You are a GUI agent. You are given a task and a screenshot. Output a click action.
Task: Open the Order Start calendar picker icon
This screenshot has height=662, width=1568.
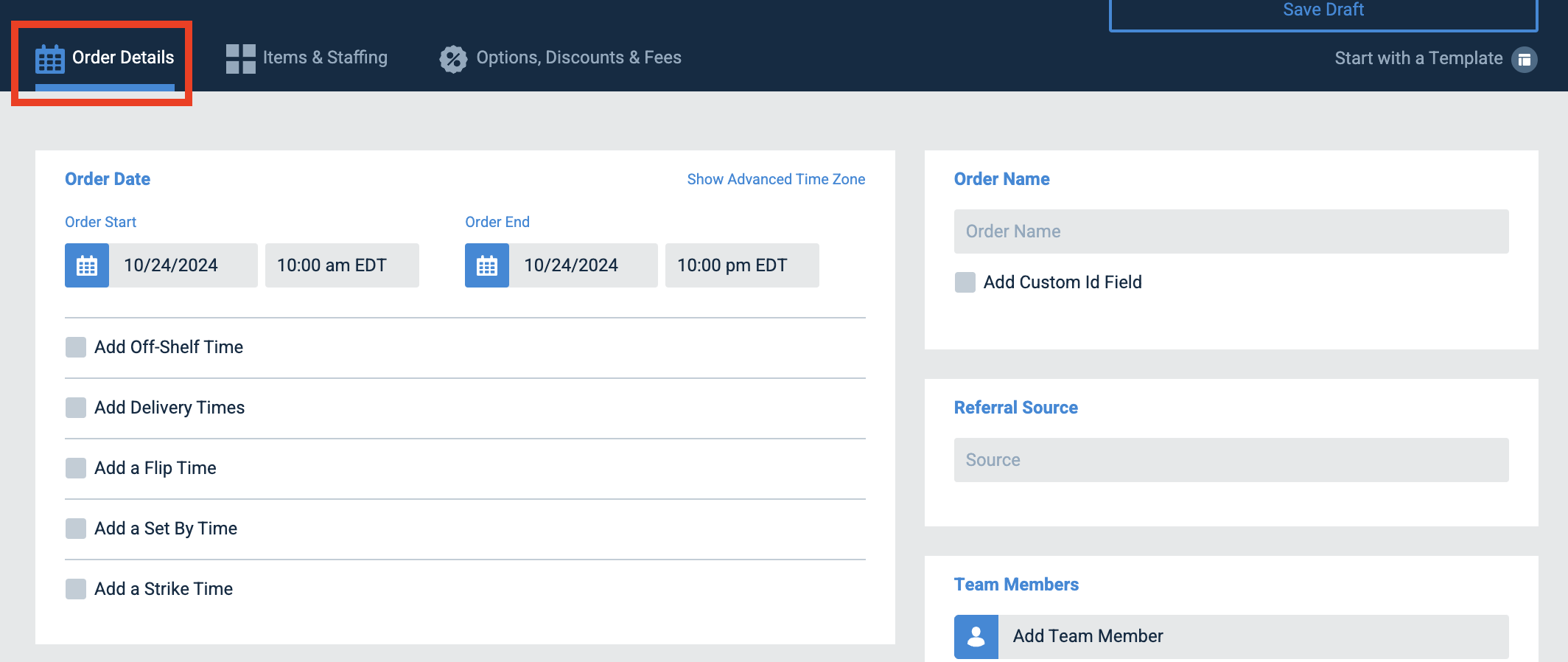87,265
